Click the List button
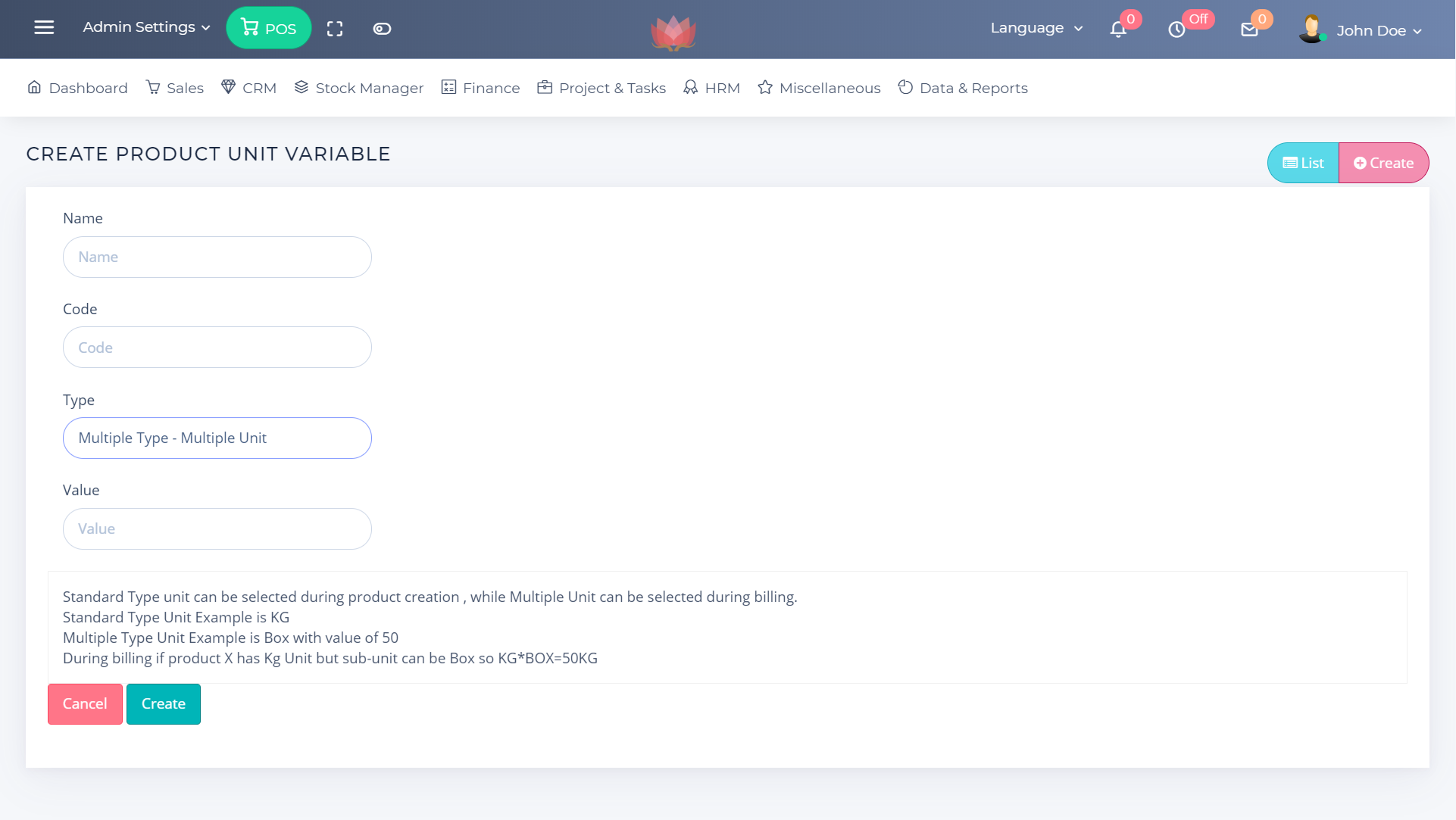Viewport: 1456px width, 820px height. tap(1303, 163)
